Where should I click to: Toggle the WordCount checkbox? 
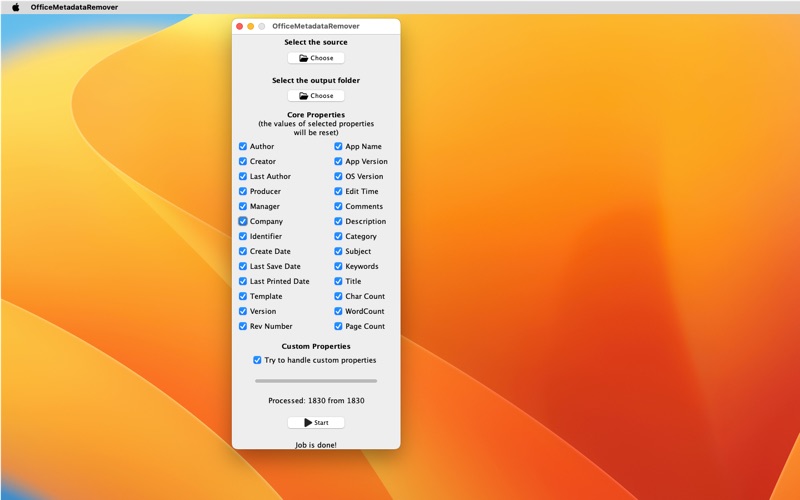point(338,311)
